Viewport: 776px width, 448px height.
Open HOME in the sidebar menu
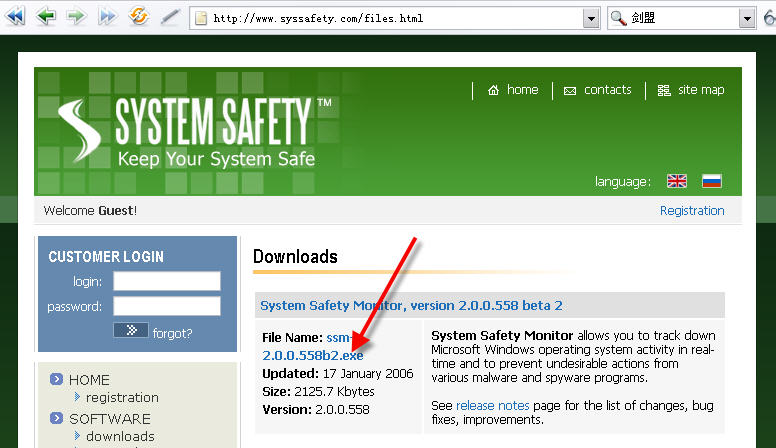click(89, 380)
